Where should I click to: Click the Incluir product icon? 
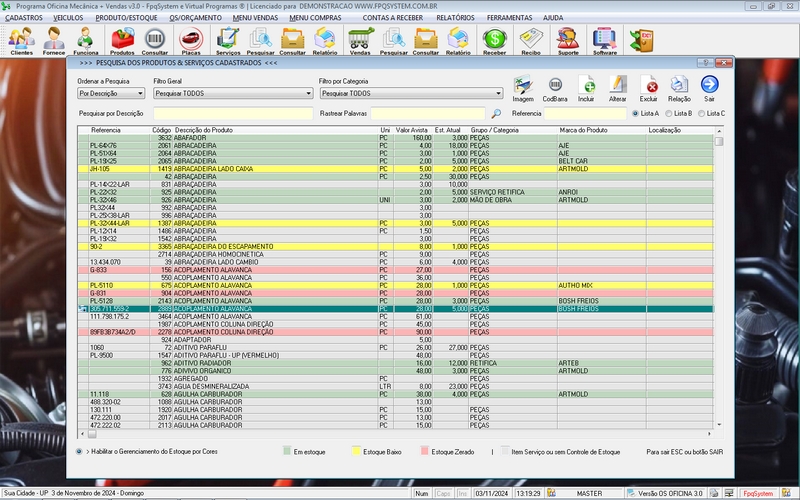pos(586,87)
